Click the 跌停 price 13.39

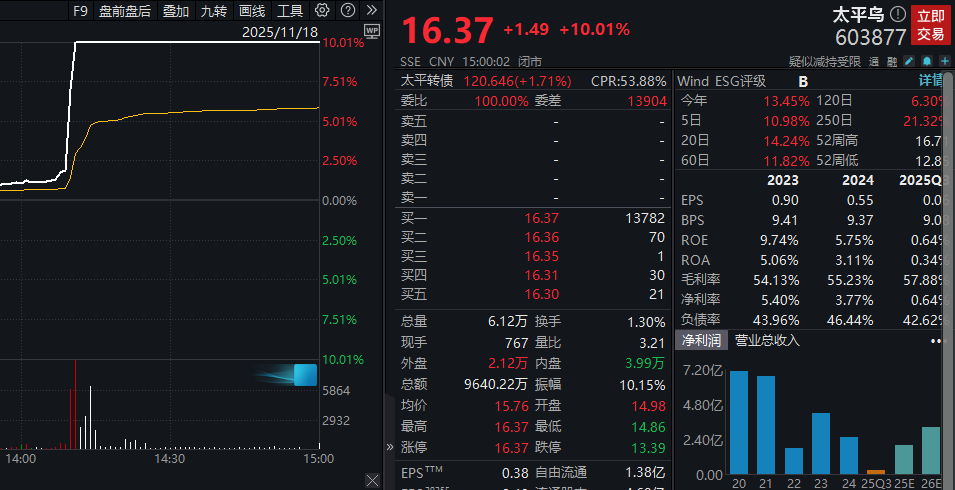[648, 448]
